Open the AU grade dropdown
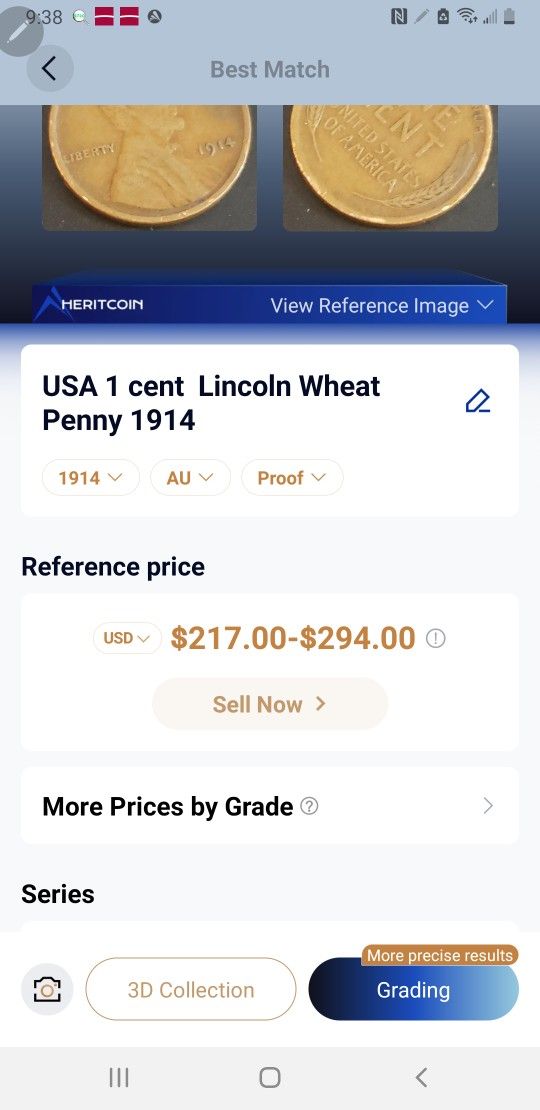 pos(190,478)
